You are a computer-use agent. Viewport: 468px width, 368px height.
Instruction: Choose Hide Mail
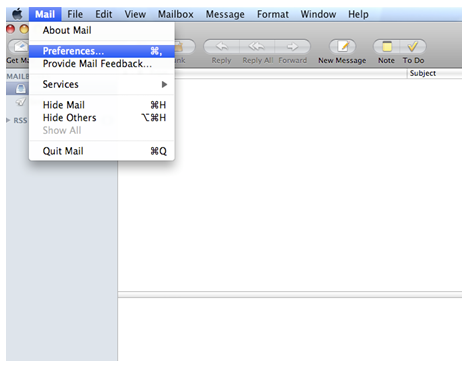click(102, 105)
